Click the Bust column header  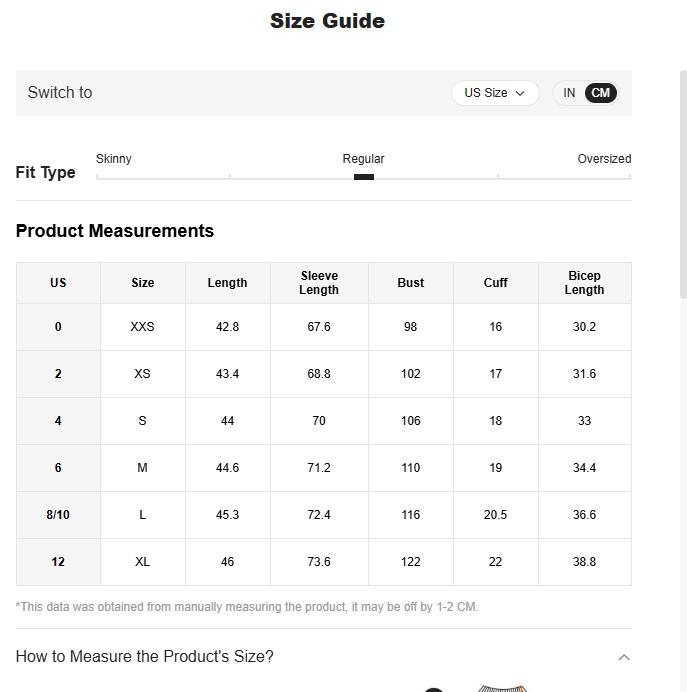[x=410, y=283]
